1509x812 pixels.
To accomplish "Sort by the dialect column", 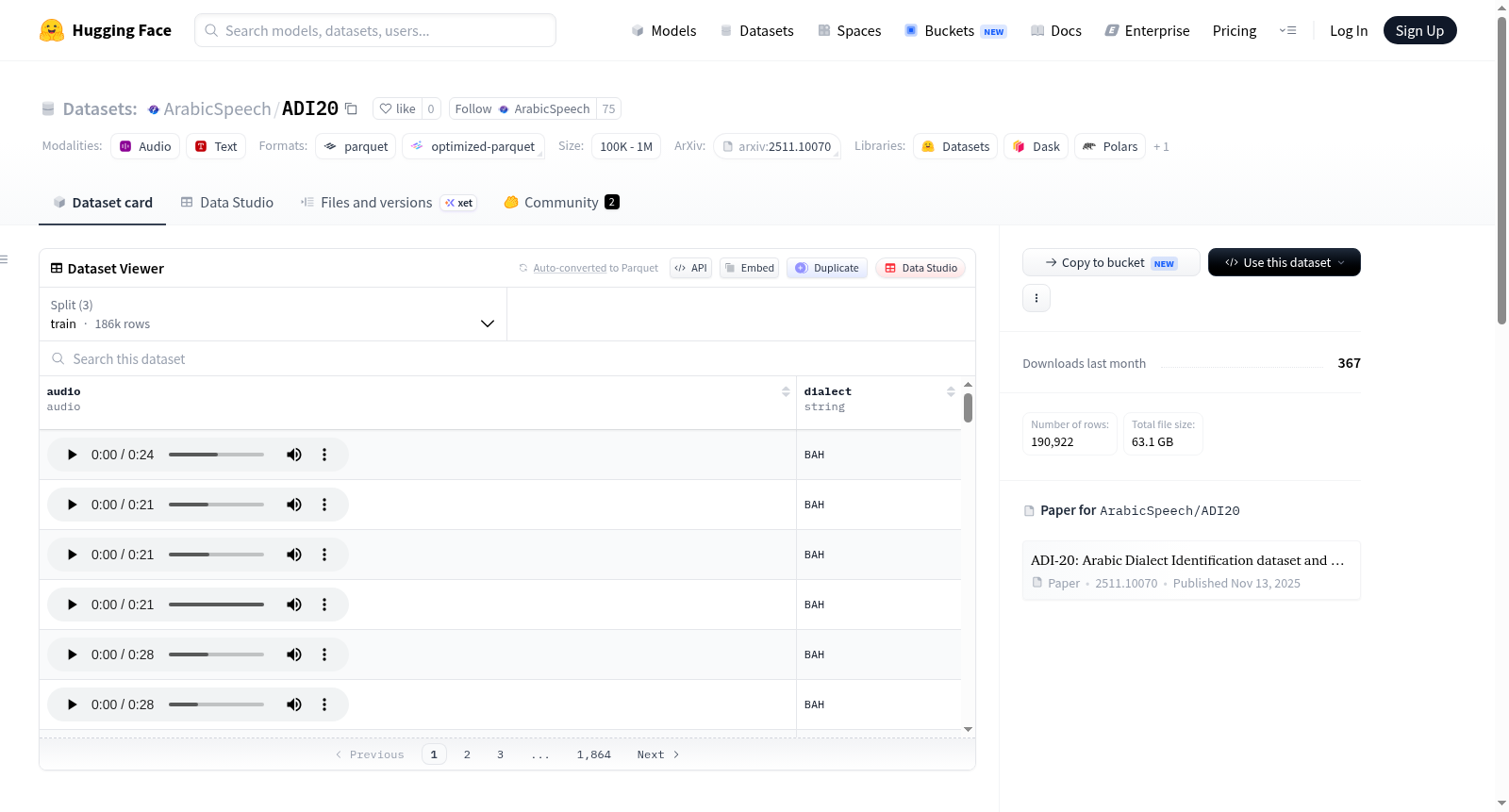I will [951, 391].
